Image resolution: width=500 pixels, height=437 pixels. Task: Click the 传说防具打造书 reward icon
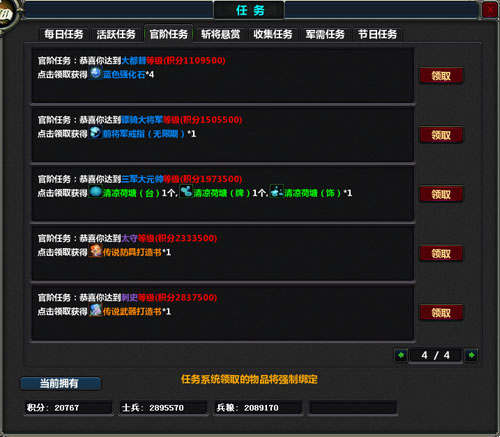coord(95,251)
